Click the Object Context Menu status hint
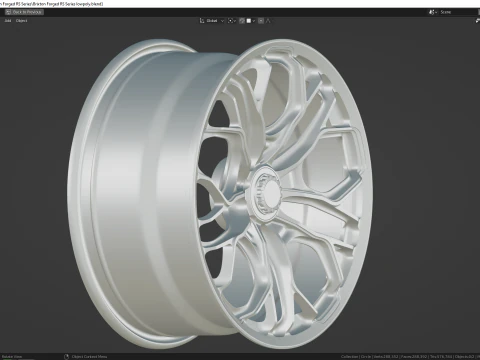 86,357
